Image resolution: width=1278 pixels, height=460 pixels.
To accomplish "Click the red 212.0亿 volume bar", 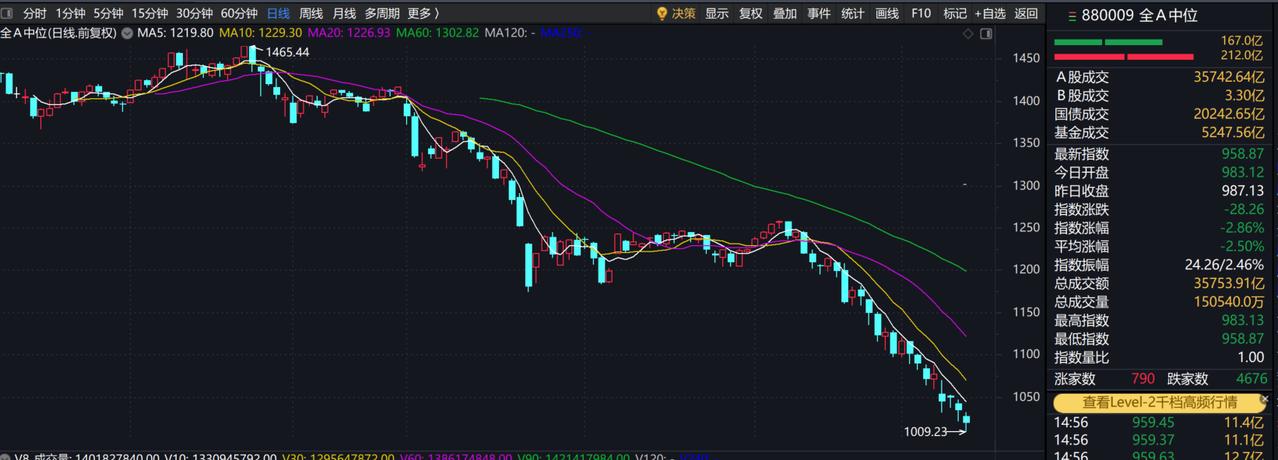I will (1124, 56).
